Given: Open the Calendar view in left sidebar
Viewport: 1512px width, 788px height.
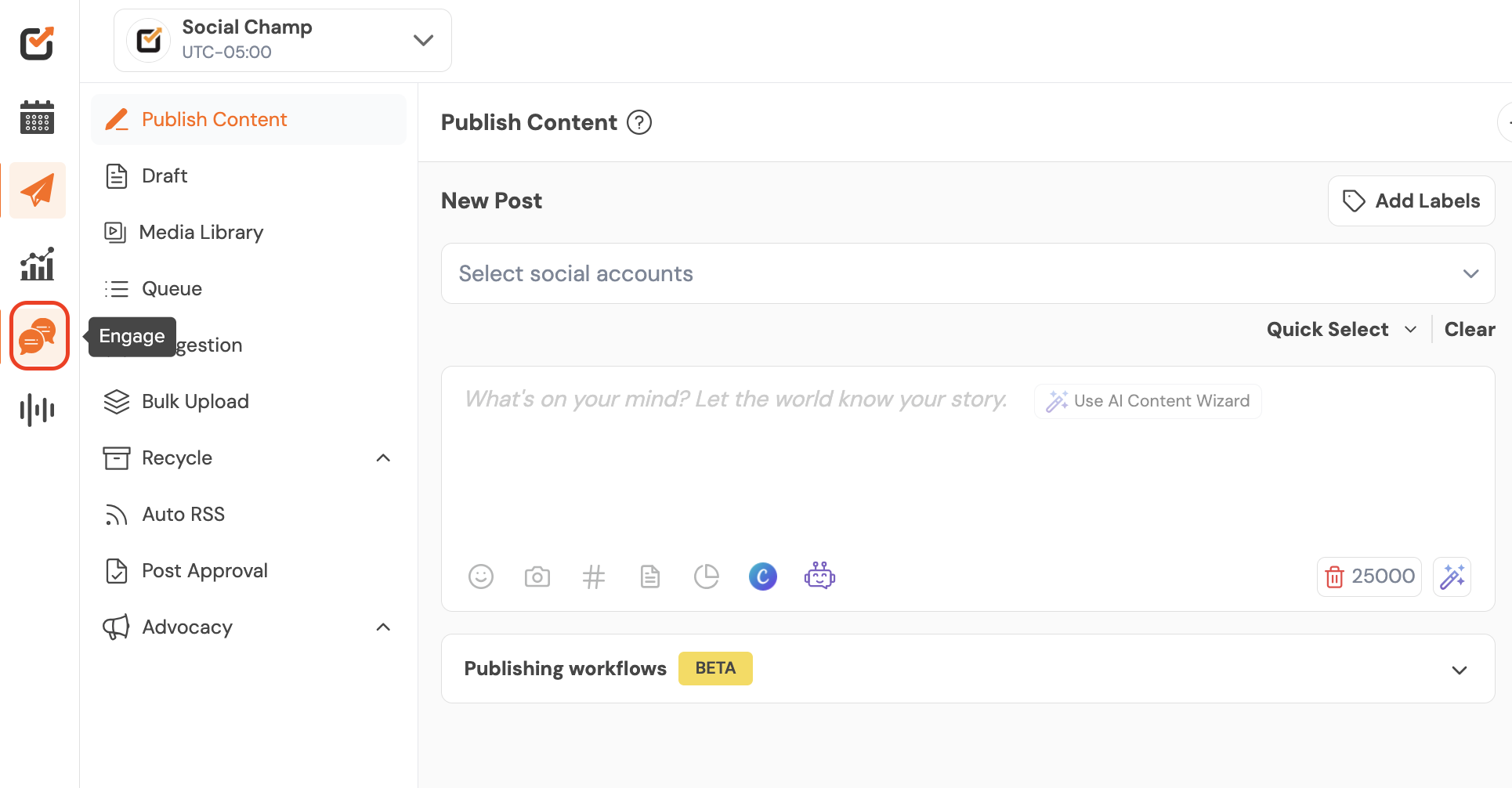Looking at the screenshot, I should (37, 117).
